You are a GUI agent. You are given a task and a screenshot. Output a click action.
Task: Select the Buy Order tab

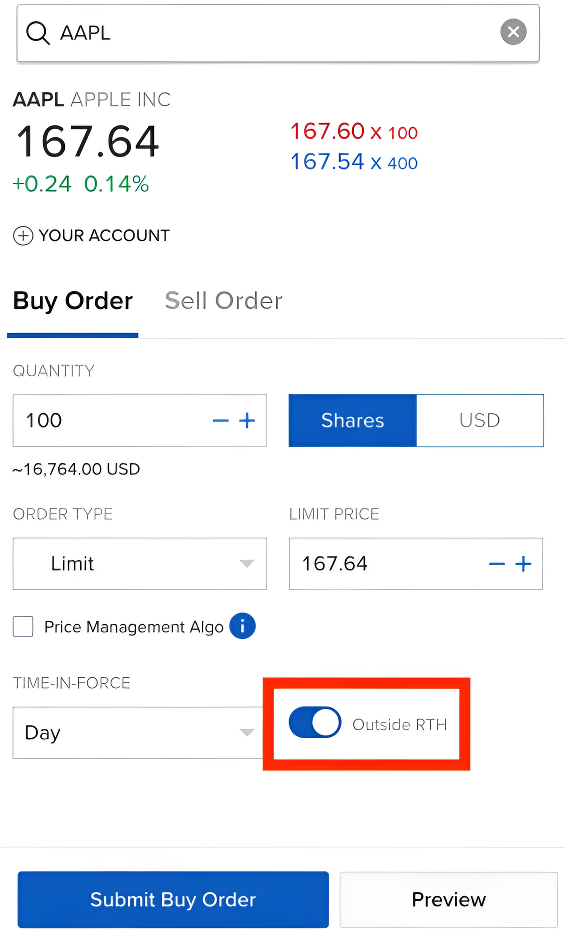(73, 301)
